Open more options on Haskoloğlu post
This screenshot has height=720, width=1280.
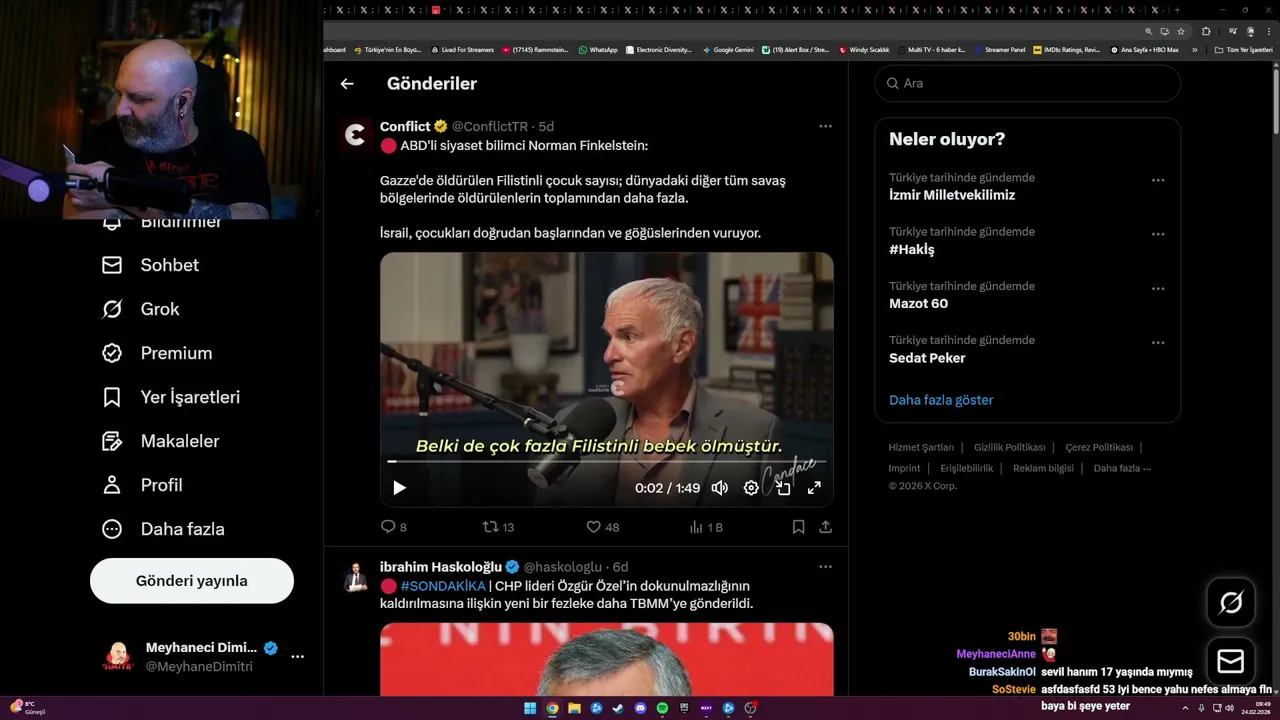point(825,566)
